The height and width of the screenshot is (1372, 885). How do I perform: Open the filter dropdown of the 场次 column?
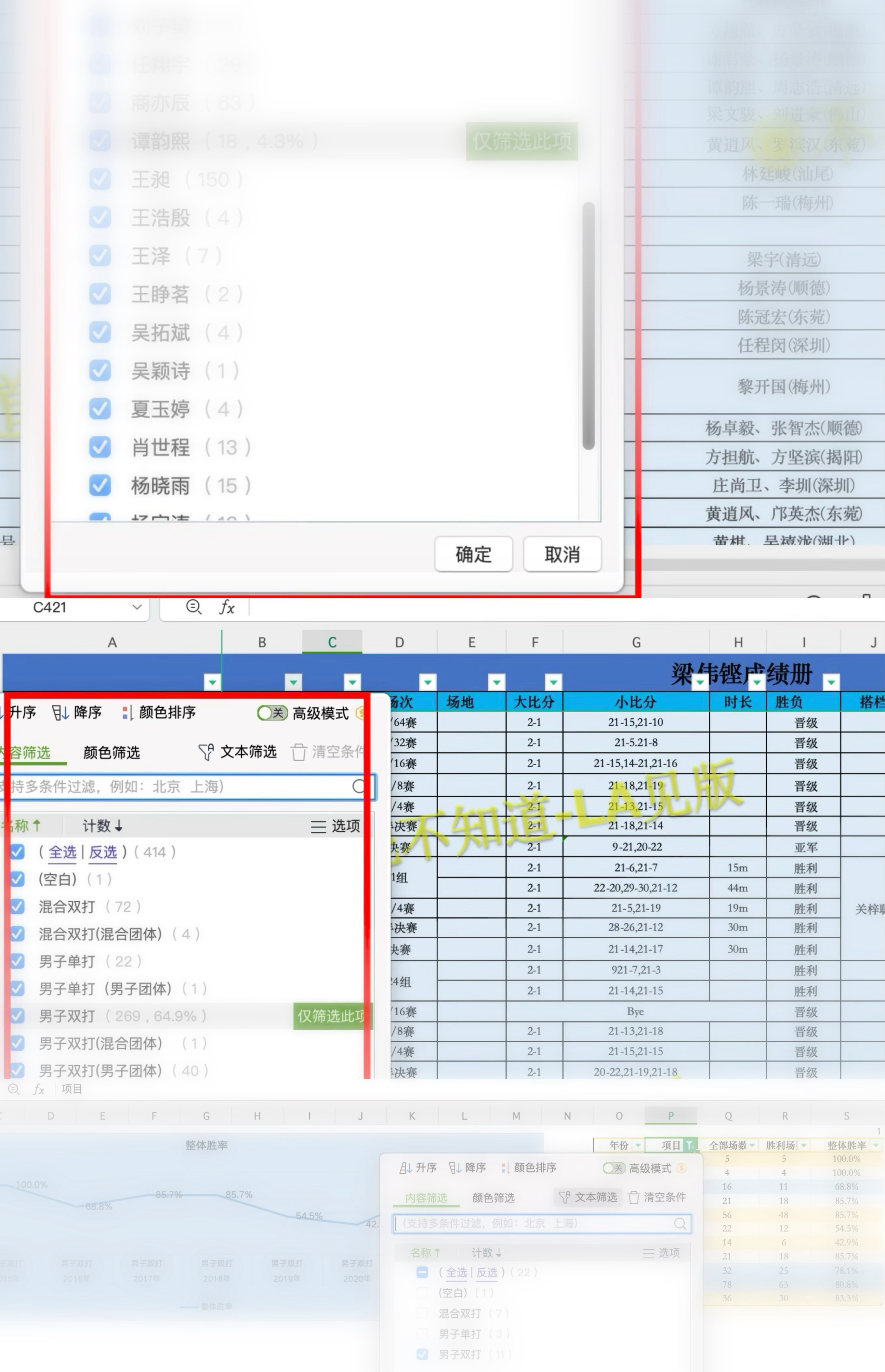427,682
